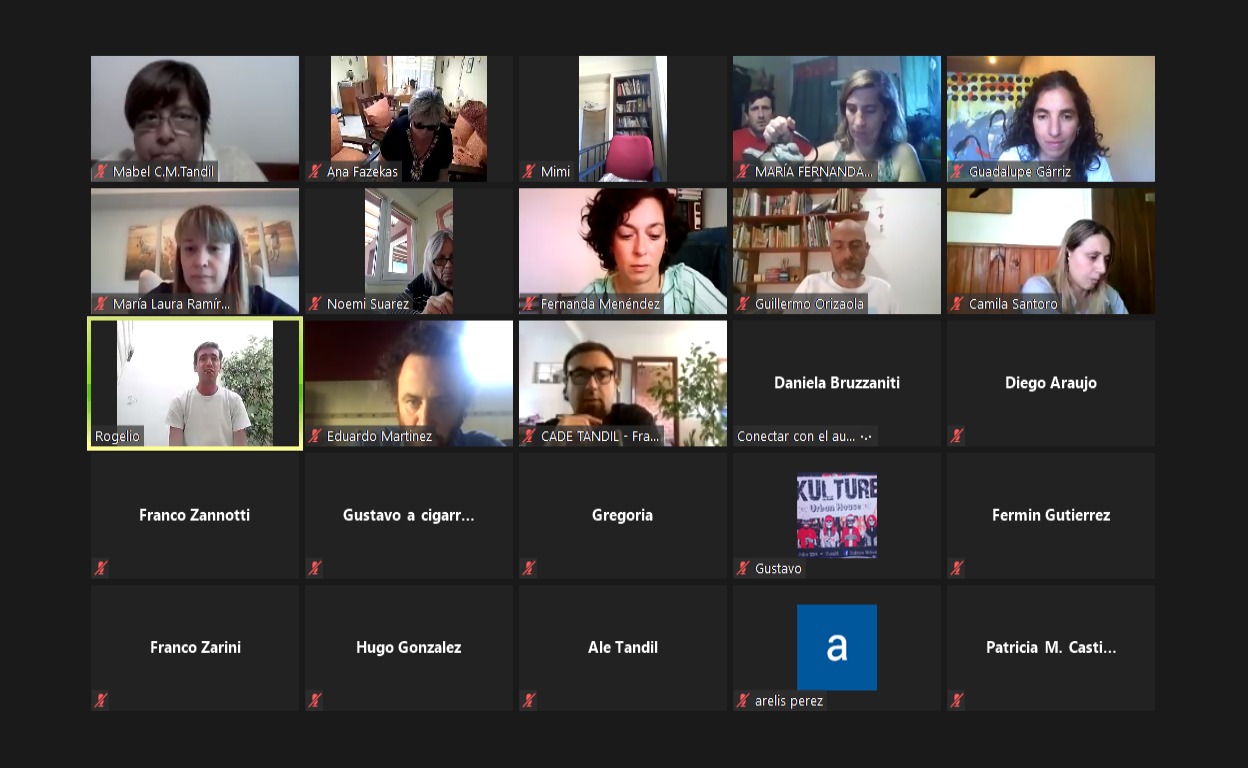Select Fernanda Menéndez's video tile

(623, 251)
